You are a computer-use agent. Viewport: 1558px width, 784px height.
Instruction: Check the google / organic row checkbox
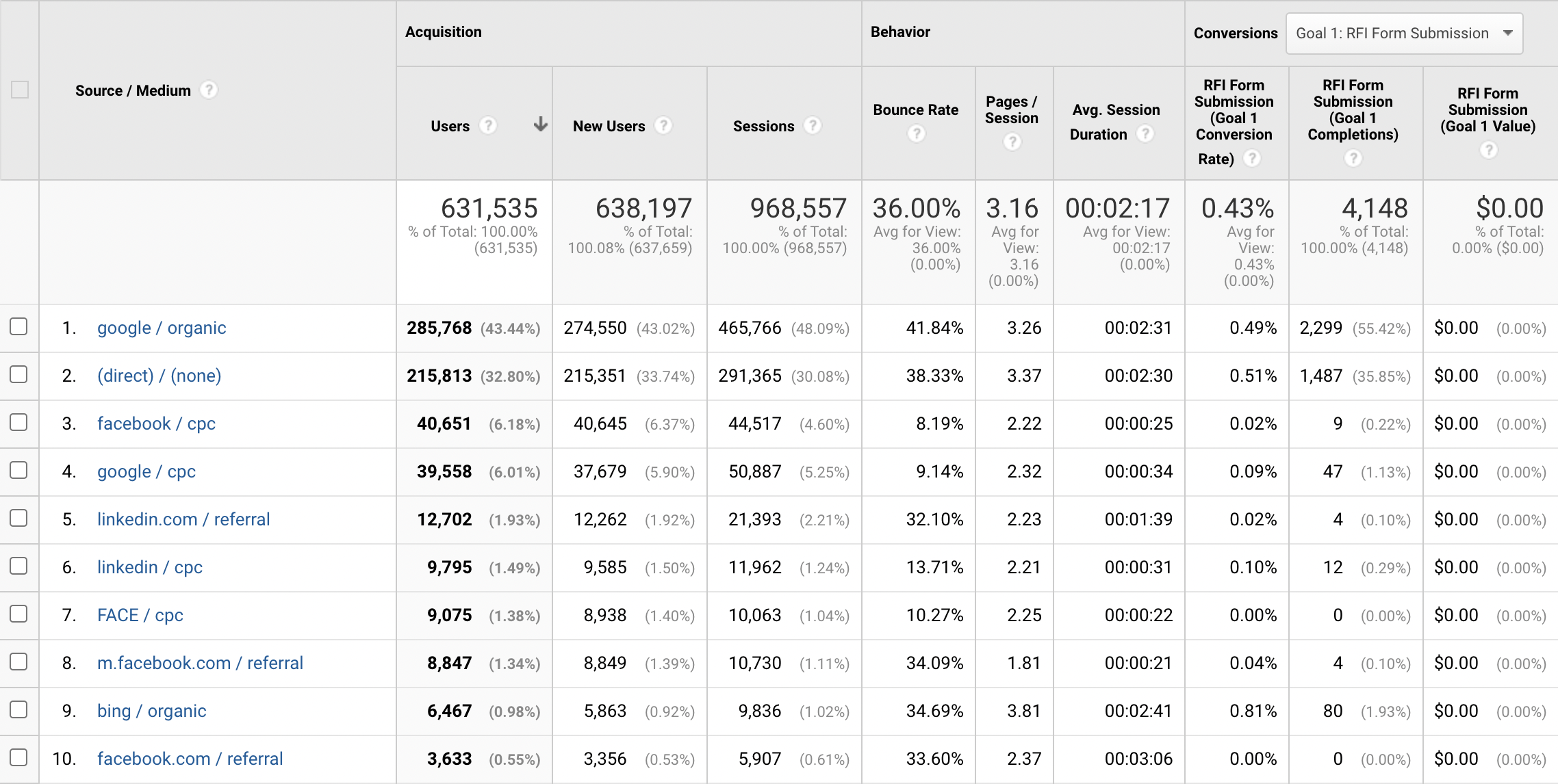pyautogui.click(x=18, y=326)
